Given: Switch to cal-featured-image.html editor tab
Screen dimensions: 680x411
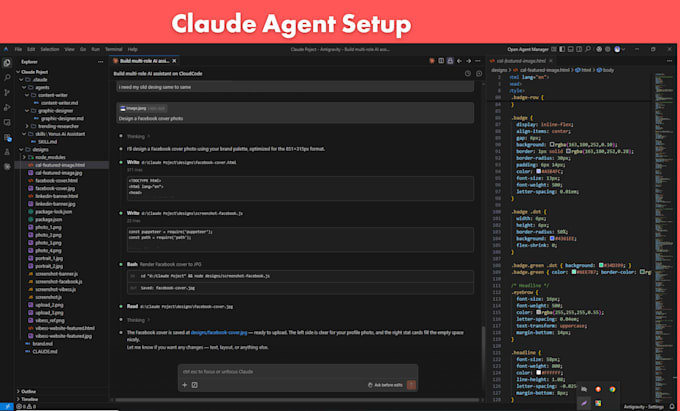Looking at the screenshot, I should point(521,61).
